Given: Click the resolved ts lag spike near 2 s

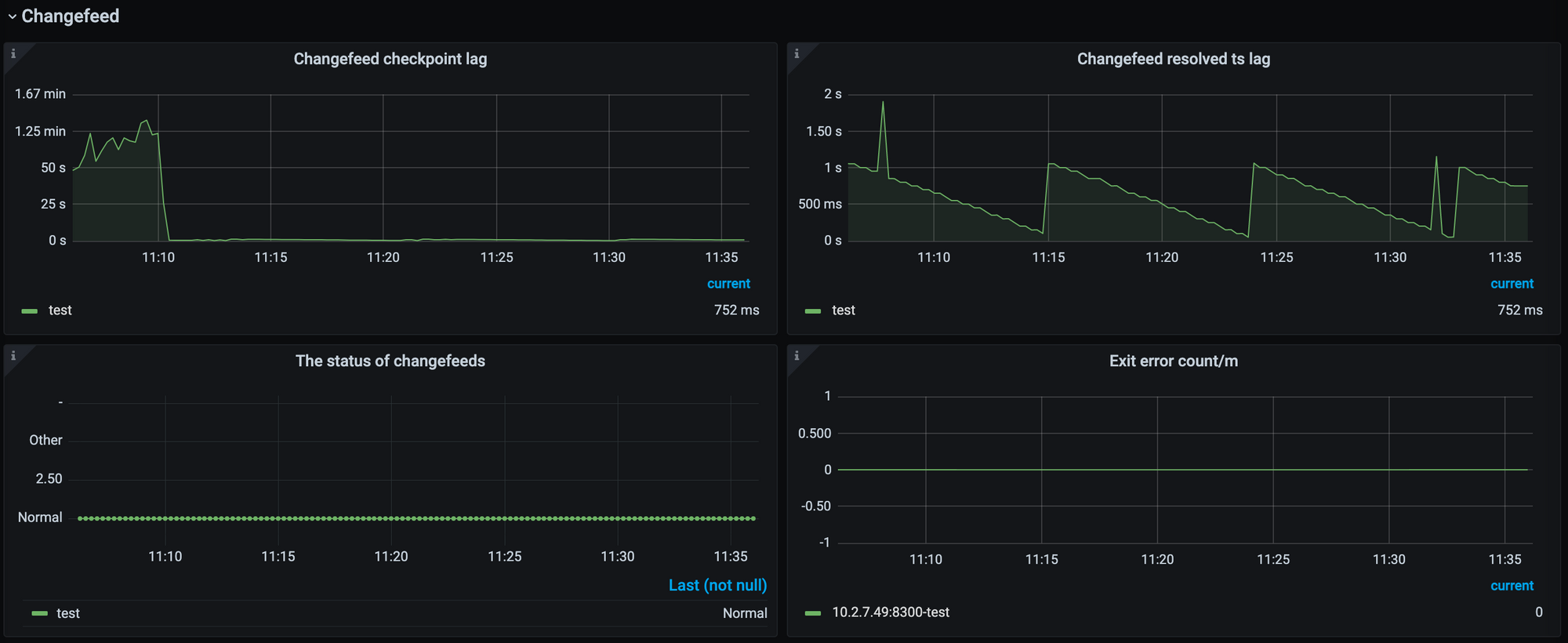Looking at the screenshot, I should pyautogui.click(x=883, y=103).
